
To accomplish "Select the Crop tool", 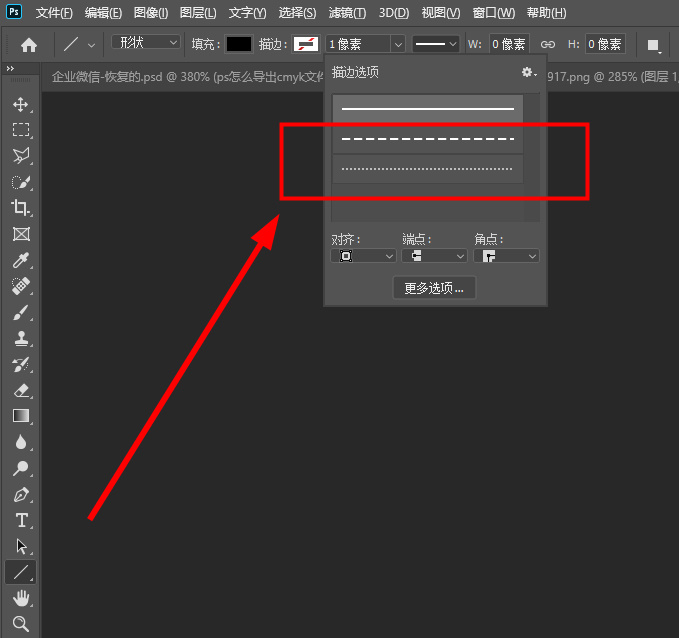I will [x=20, y=208].
